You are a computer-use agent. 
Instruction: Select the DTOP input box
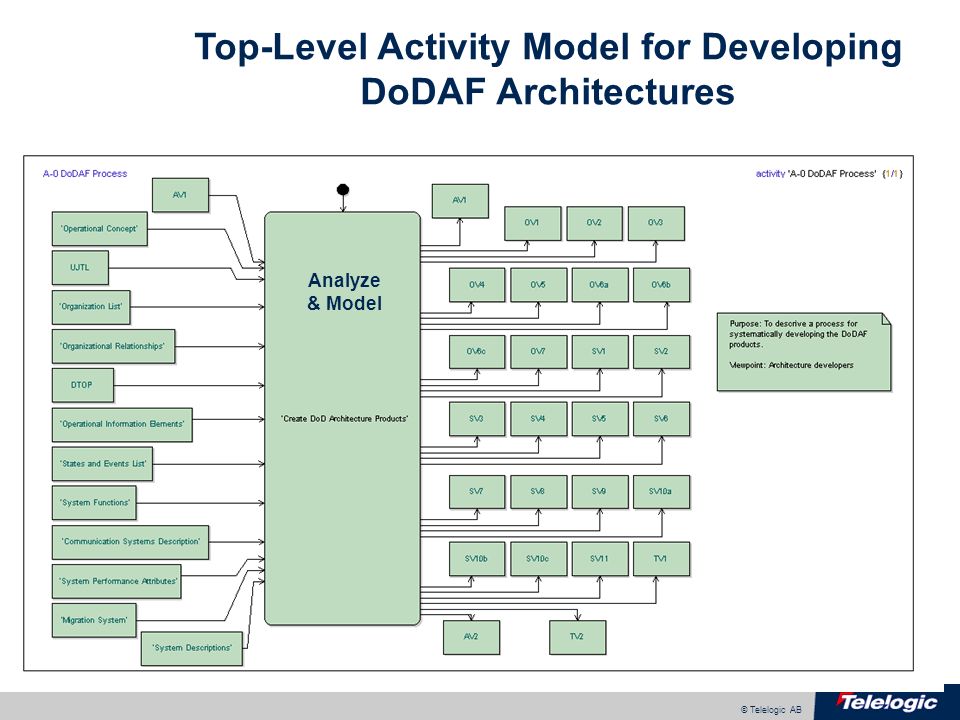[83, 385]
